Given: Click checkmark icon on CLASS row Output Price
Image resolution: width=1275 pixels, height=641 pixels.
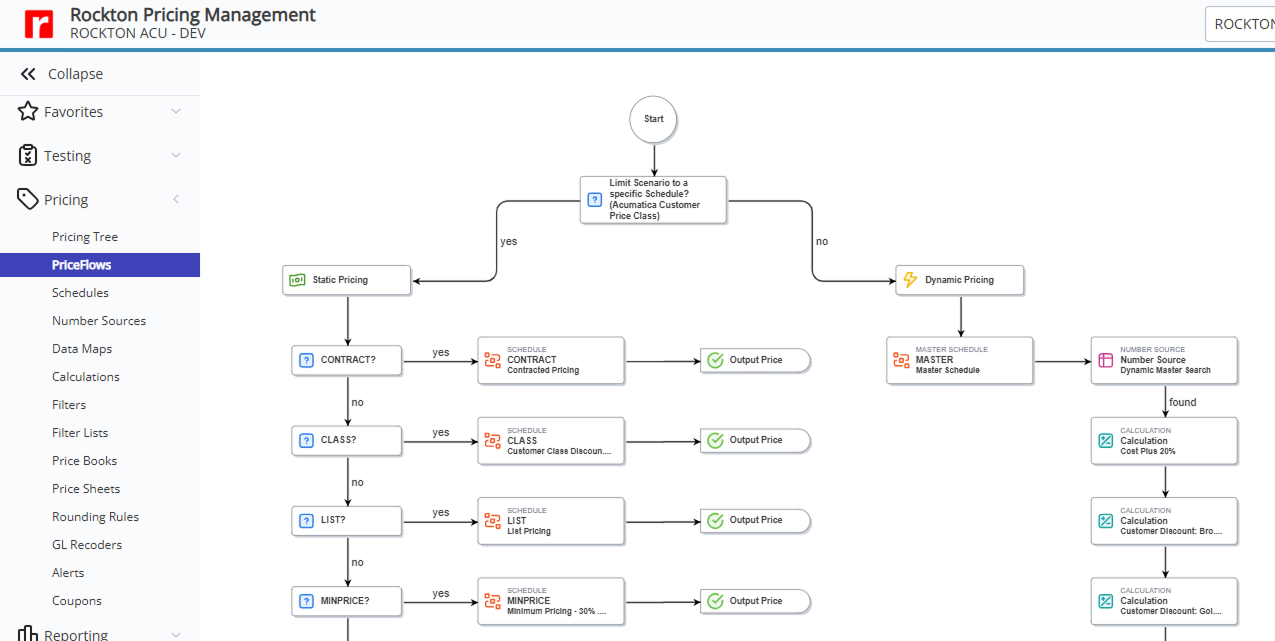Looking at the screenshot, I should pos(715,440).
